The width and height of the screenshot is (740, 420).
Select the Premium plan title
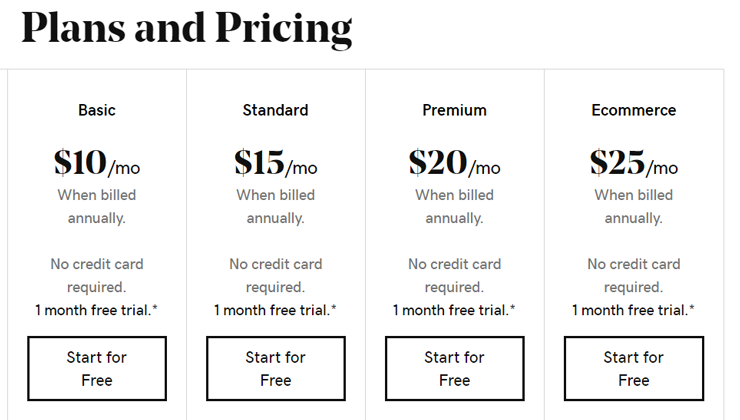pos(454,110)
